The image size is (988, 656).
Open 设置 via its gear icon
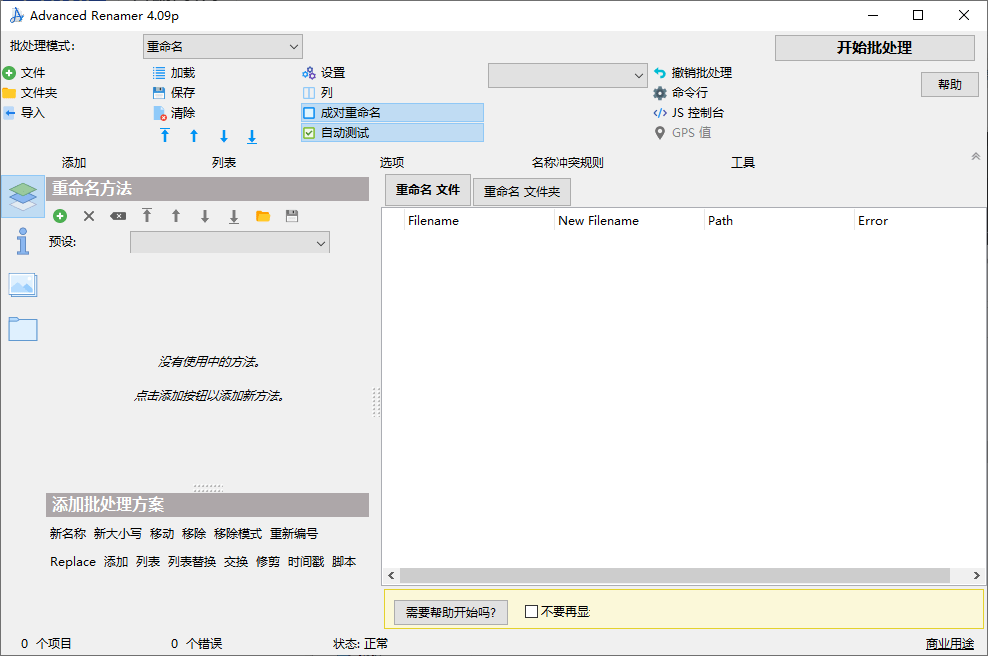pyautogui.click(x=309, y=72)
